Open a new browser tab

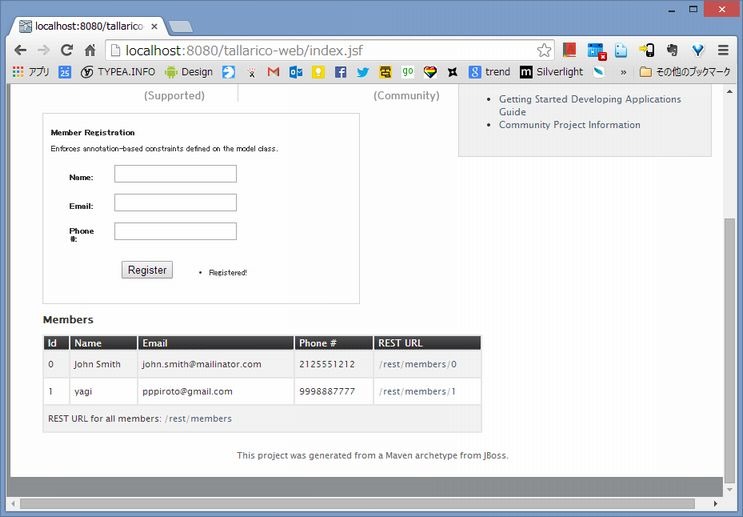tap(180, 26)
